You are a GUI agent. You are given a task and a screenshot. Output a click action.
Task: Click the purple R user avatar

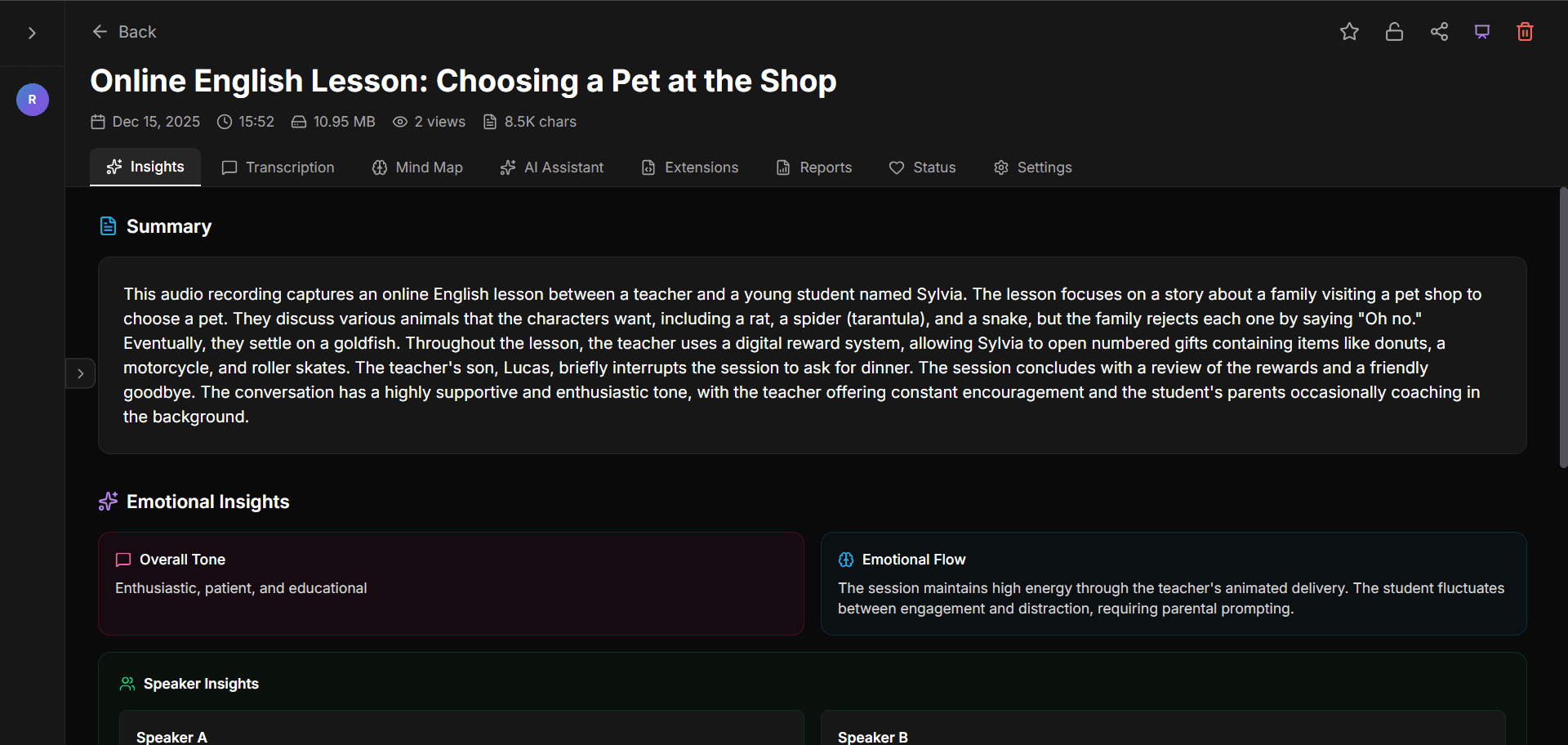[33, 100]
